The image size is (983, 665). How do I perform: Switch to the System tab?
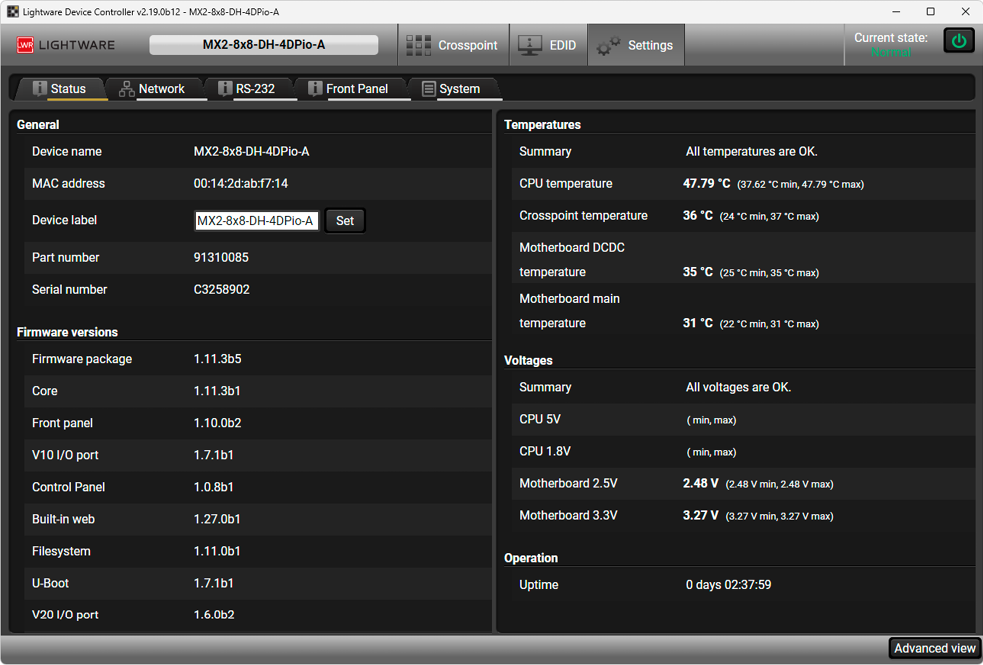point(459,89)
